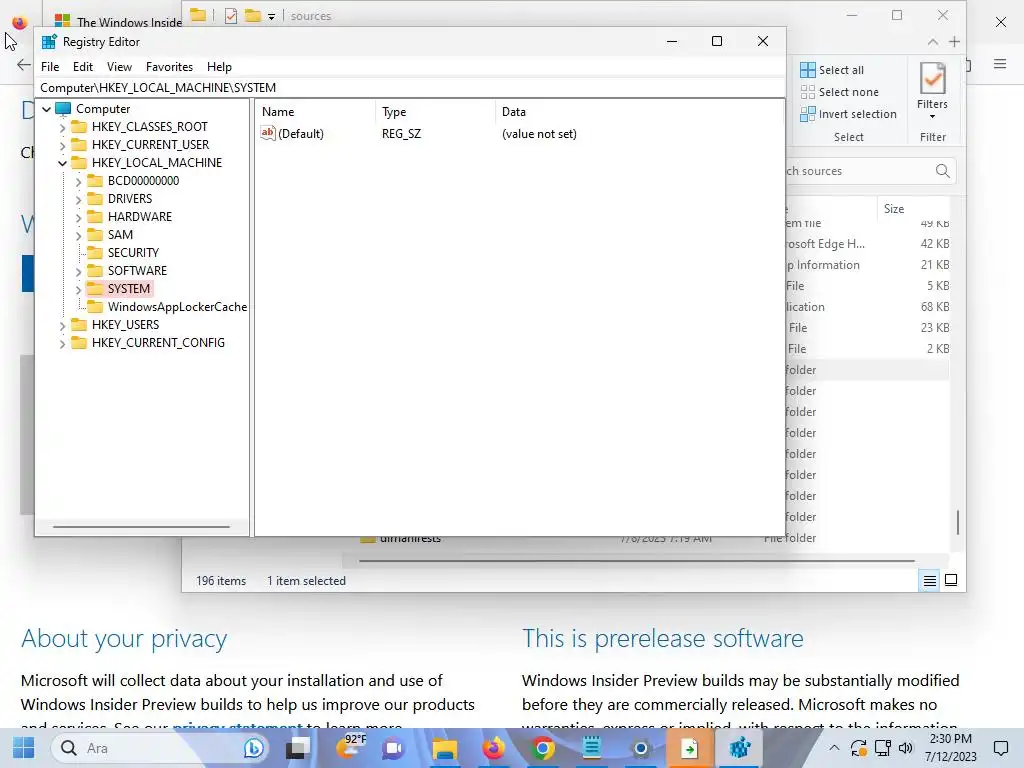Open the notification center icon
The width and height of the screenshot is (1024, 768).
click(1000, 748)
